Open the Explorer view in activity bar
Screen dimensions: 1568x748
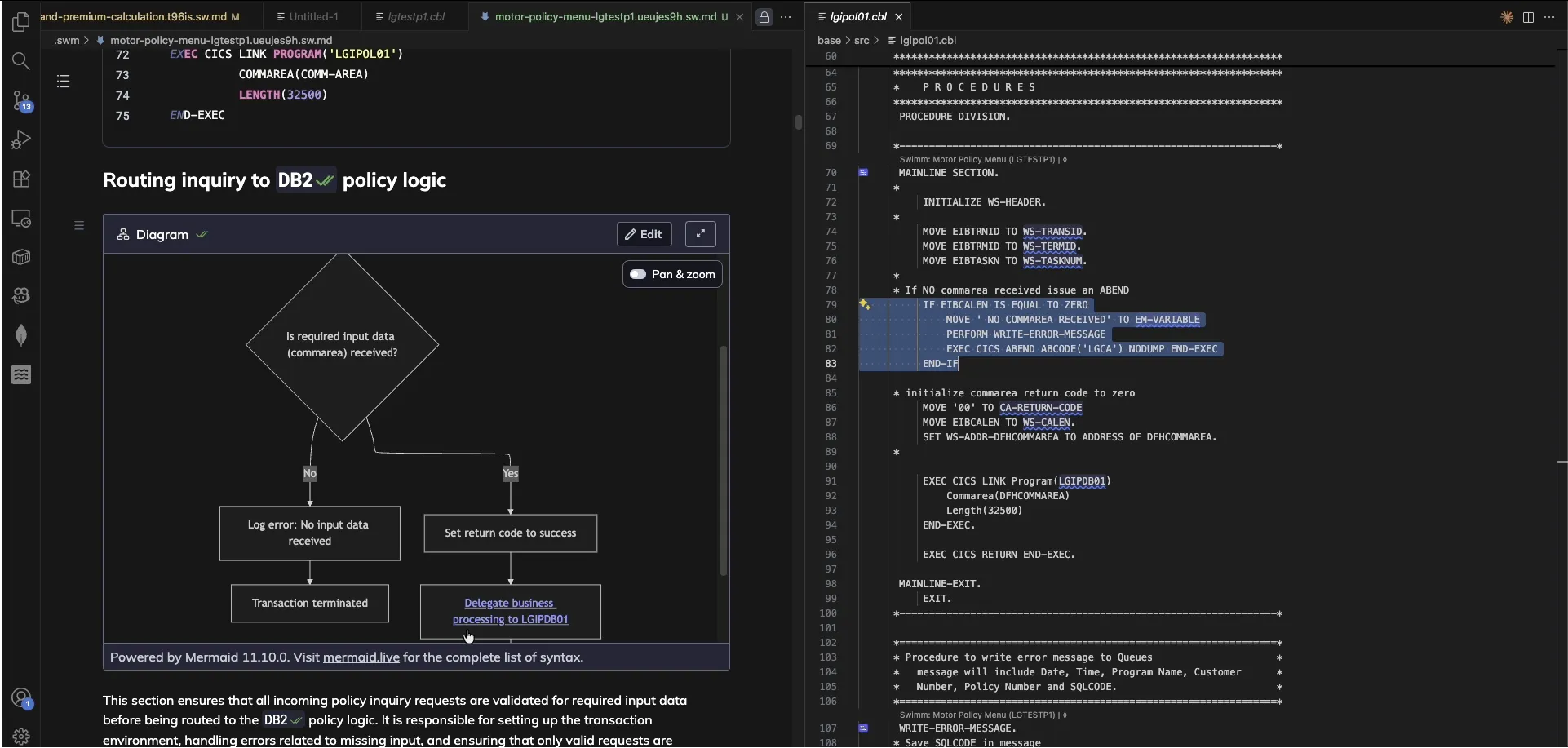point(21,22)
